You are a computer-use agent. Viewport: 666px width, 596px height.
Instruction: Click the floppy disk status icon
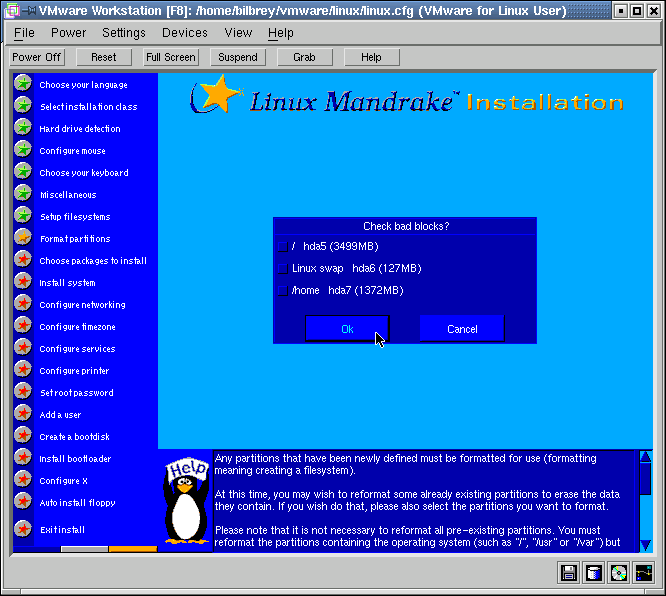[x=569, y=573]
